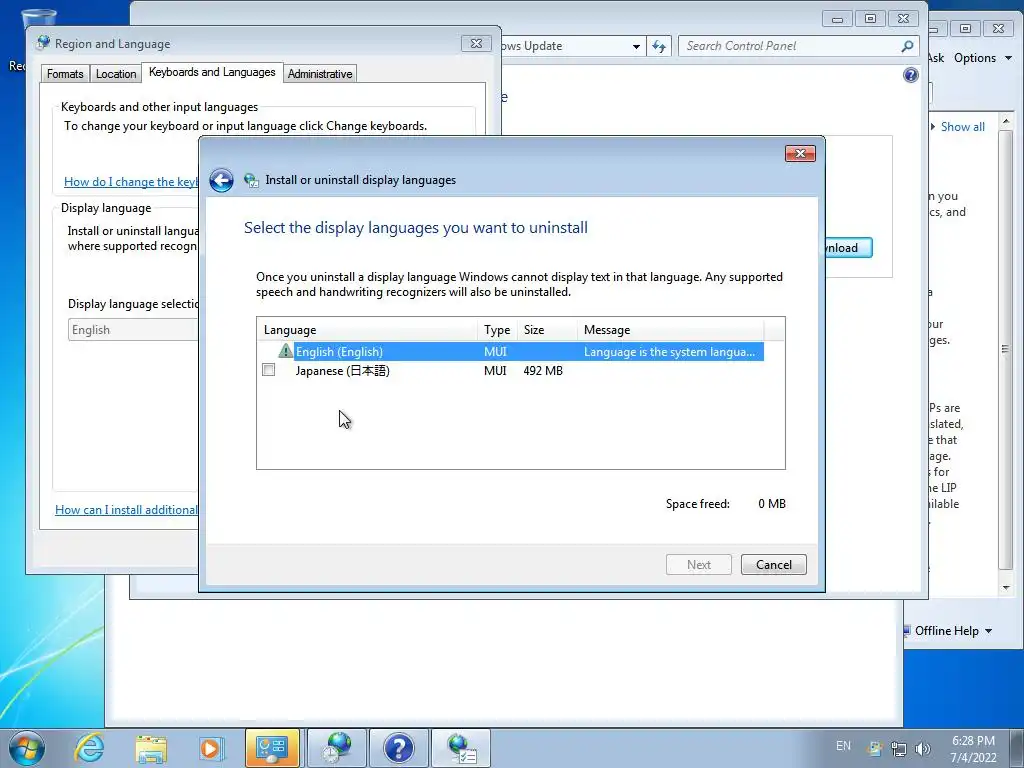Switch to the Location tab
This screenshot has height=768, width=1024.
[116, 74]
